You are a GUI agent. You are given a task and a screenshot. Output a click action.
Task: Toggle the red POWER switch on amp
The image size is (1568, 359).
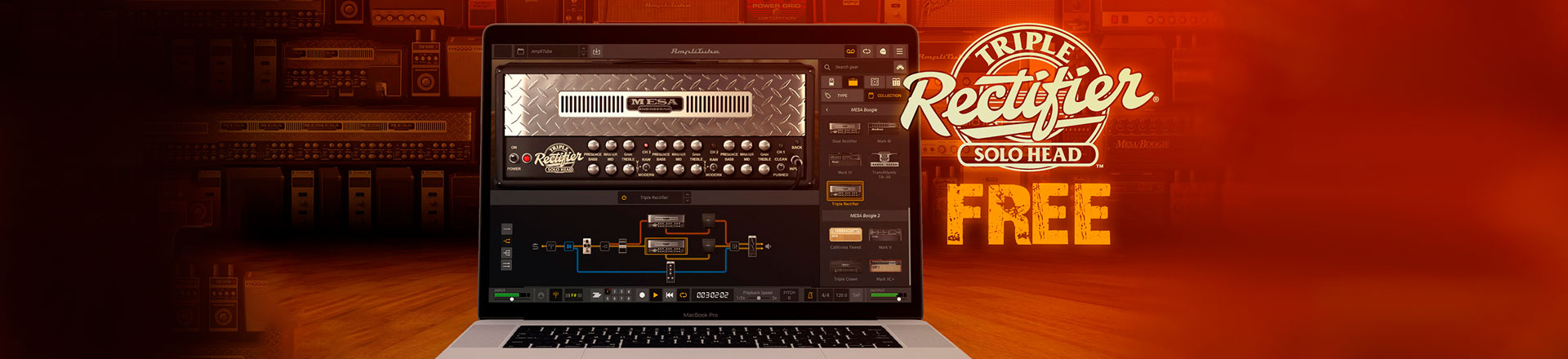point(527,157)
